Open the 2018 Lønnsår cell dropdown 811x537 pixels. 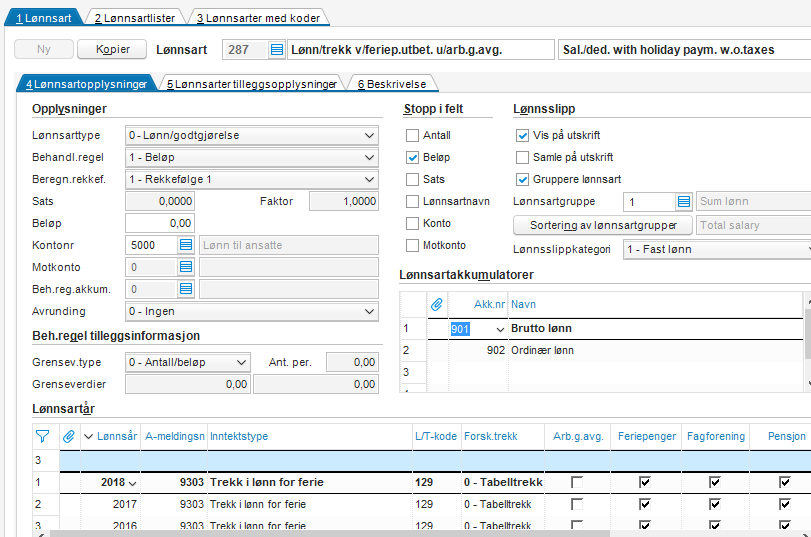(132, 483)
